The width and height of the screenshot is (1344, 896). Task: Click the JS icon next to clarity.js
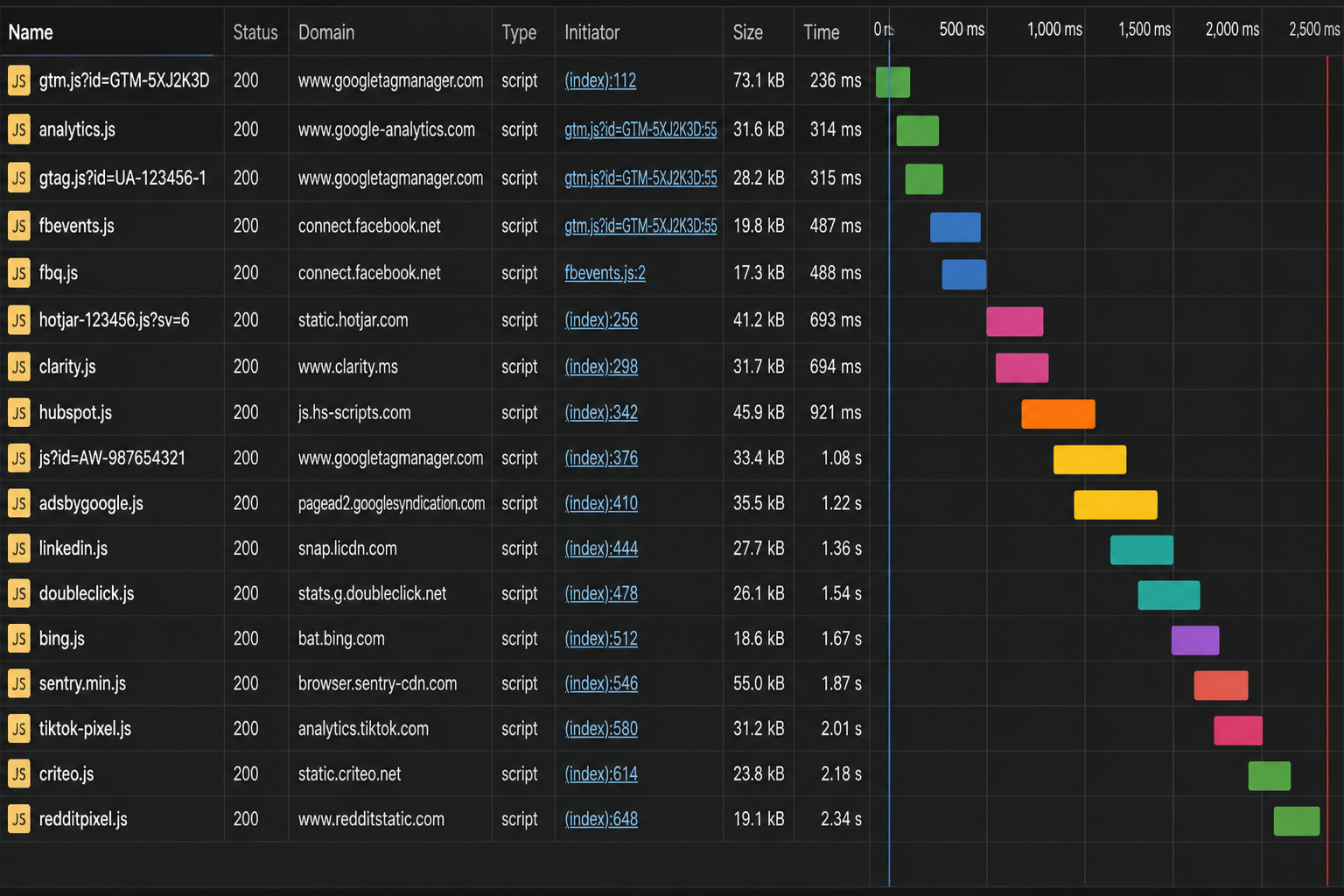pos(18,367)
